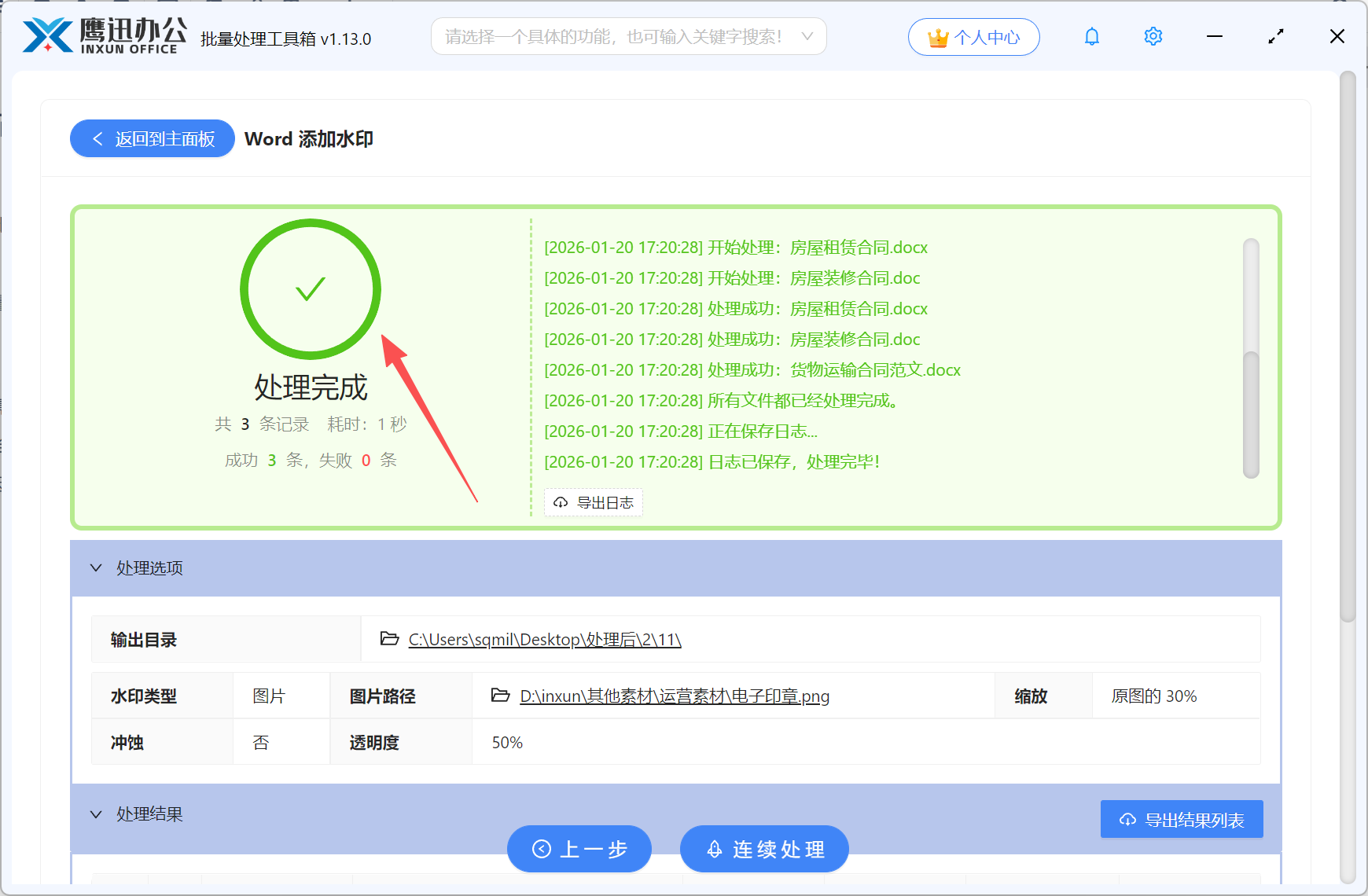Open the output directory path link
1368x896 pixels.
[543, 639]
